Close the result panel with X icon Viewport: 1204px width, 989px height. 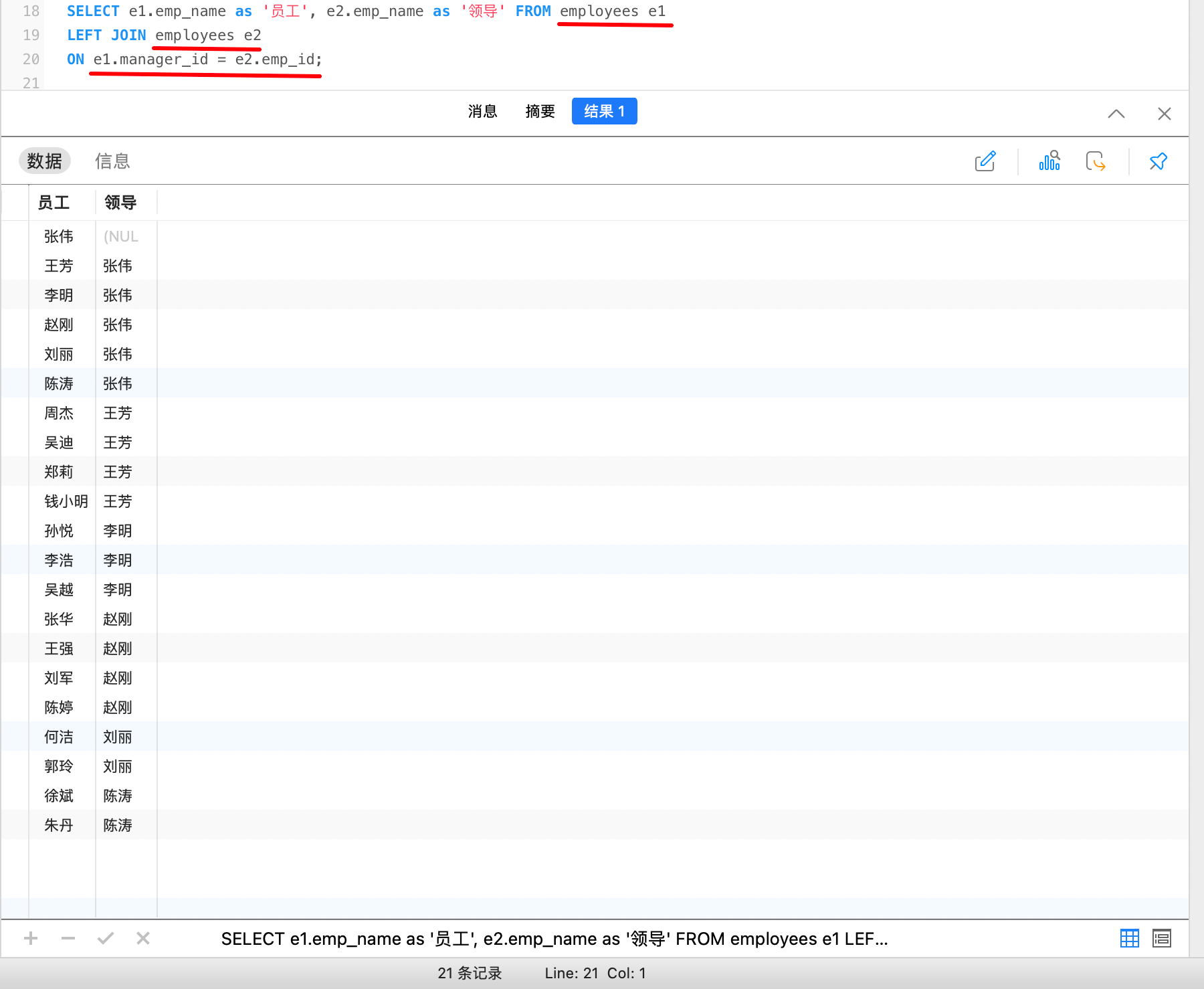[x=1165, y=114]
